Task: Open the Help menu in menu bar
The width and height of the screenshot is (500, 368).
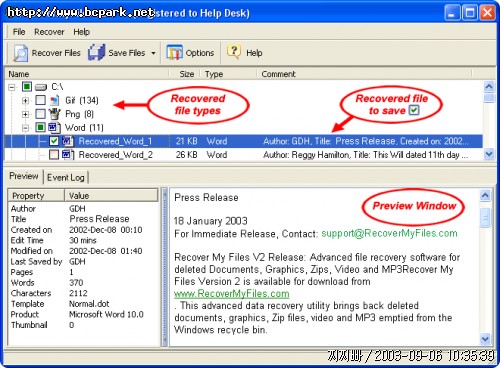Action: (81, 32)
